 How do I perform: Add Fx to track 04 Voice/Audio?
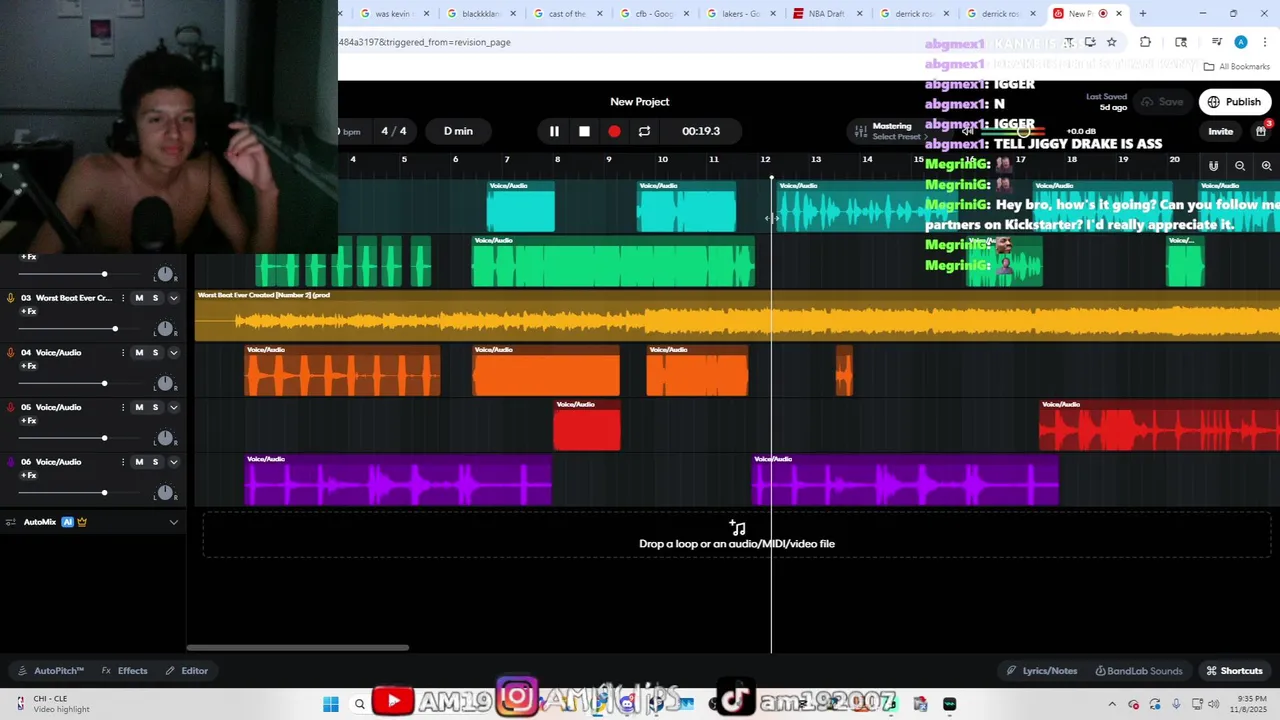[x=29, y=366]
